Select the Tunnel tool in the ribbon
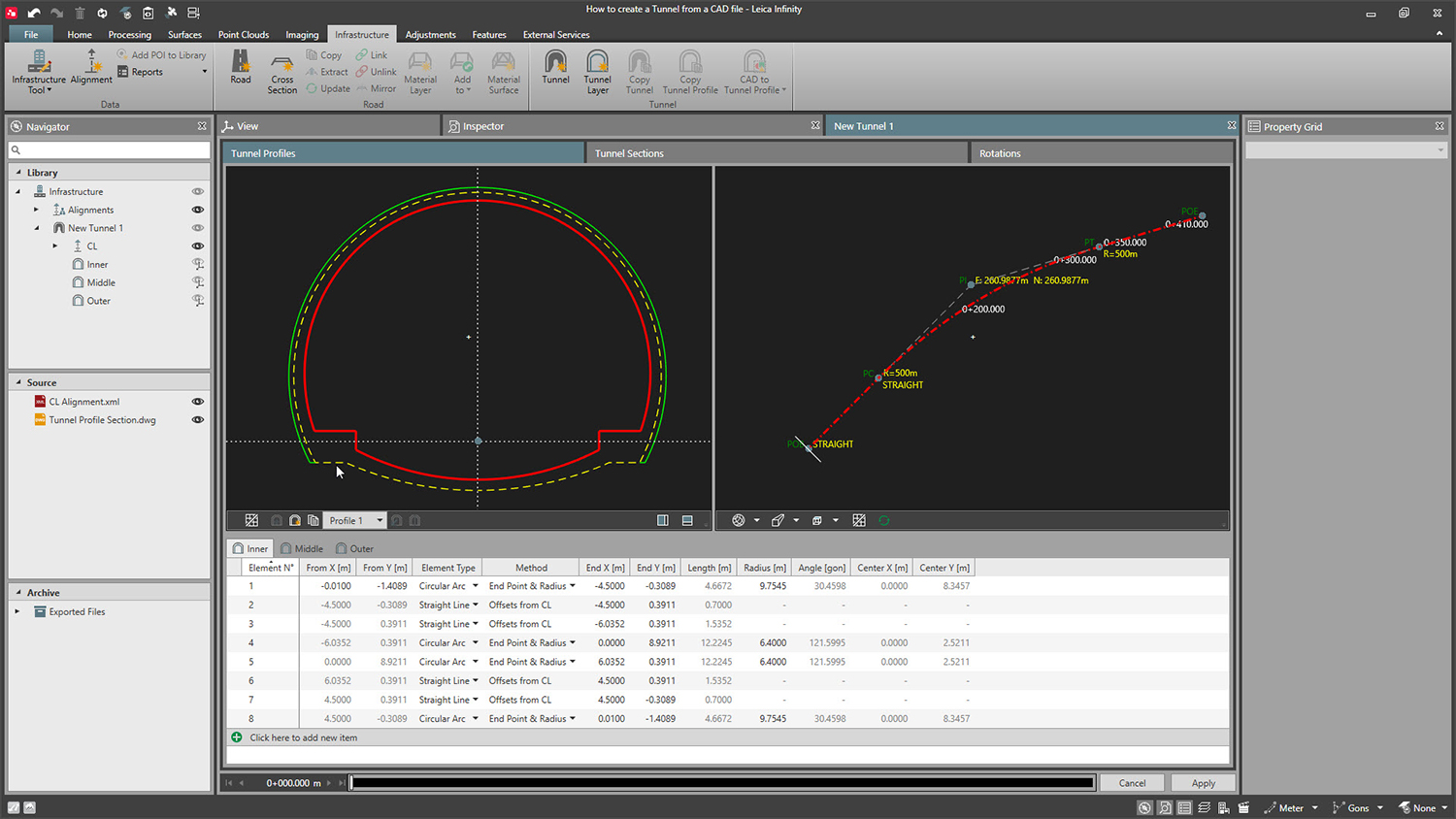Viewport: 1456px width, 819px height. pyautogui.click(x=555, y=70)
